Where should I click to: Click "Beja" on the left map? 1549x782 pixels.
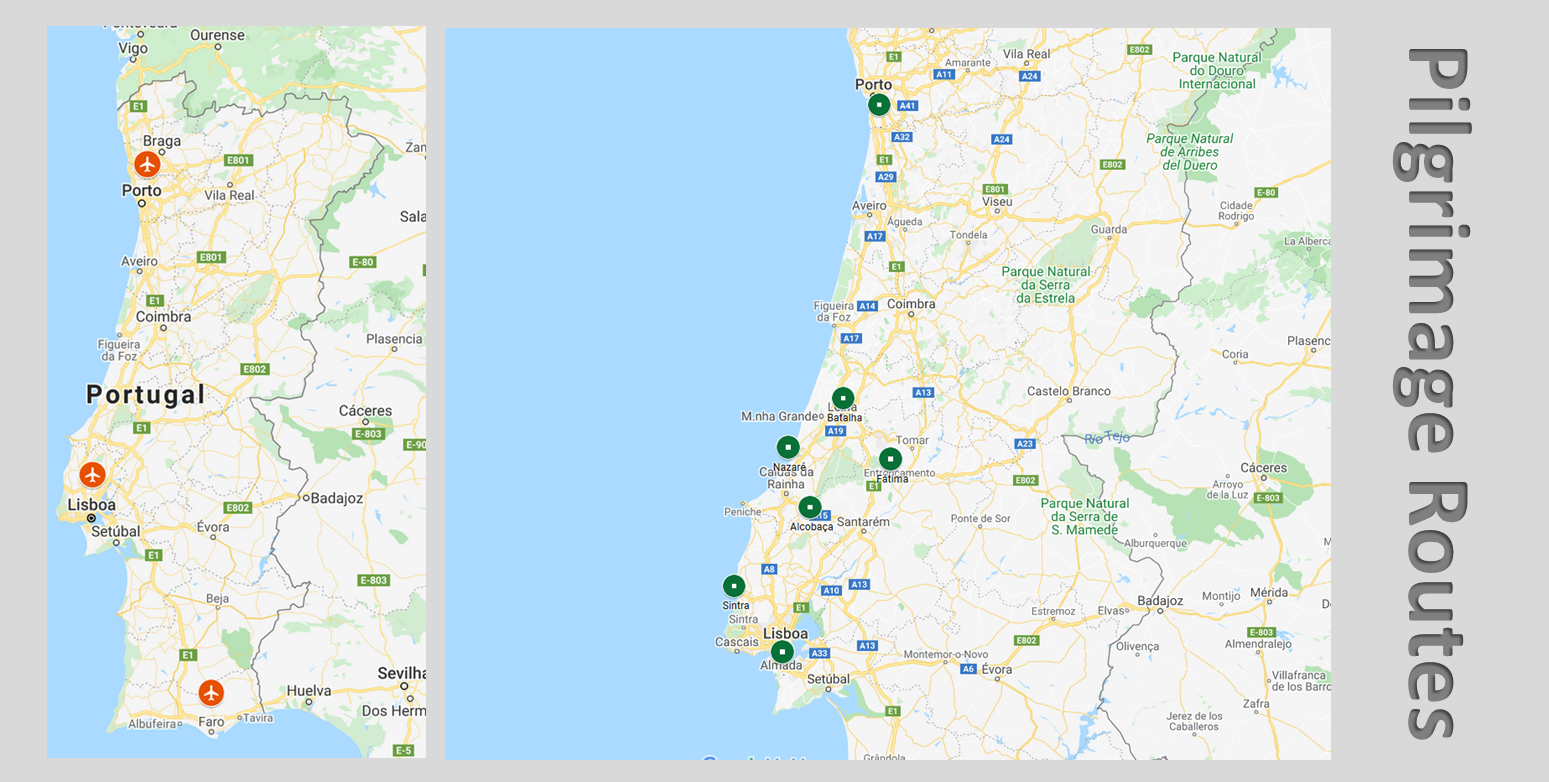217,599
